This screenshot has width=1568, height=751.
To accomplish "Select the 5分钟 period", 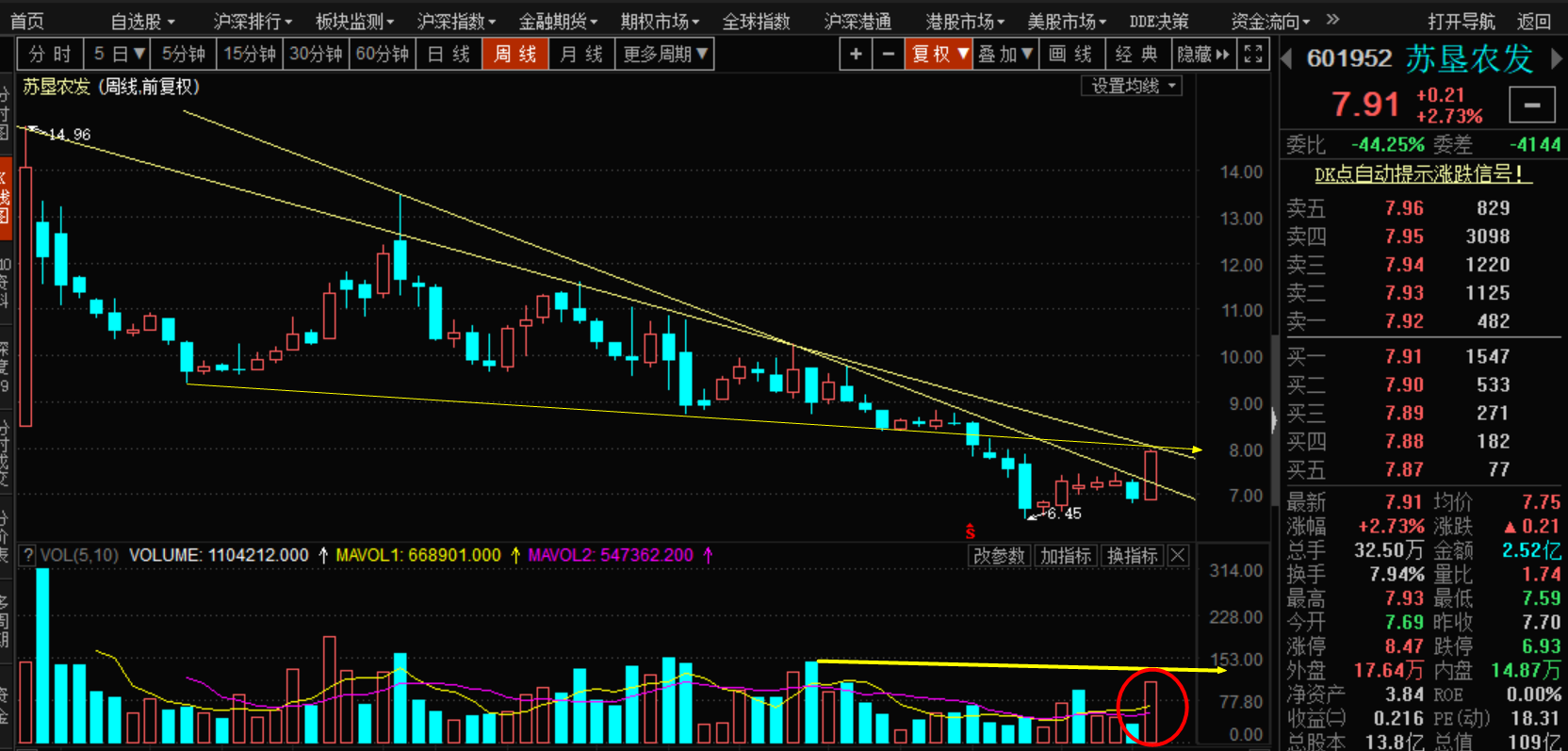I will point(183,54).
